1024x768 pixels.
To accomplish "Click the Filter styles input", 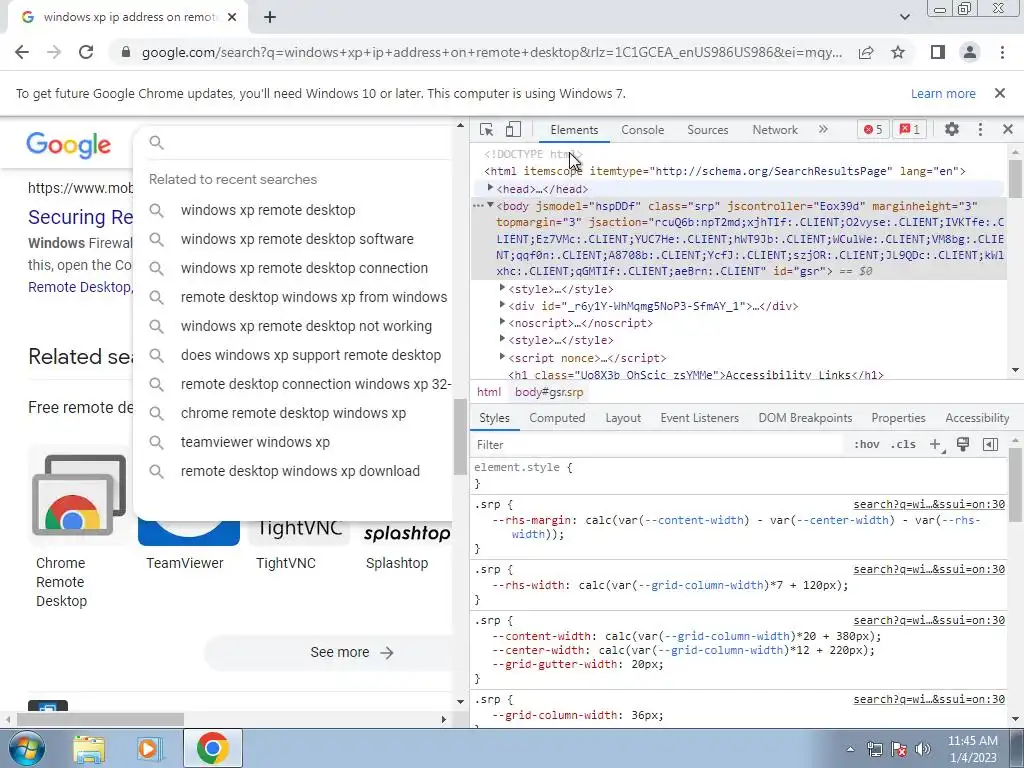I will (x=660, y=444).
